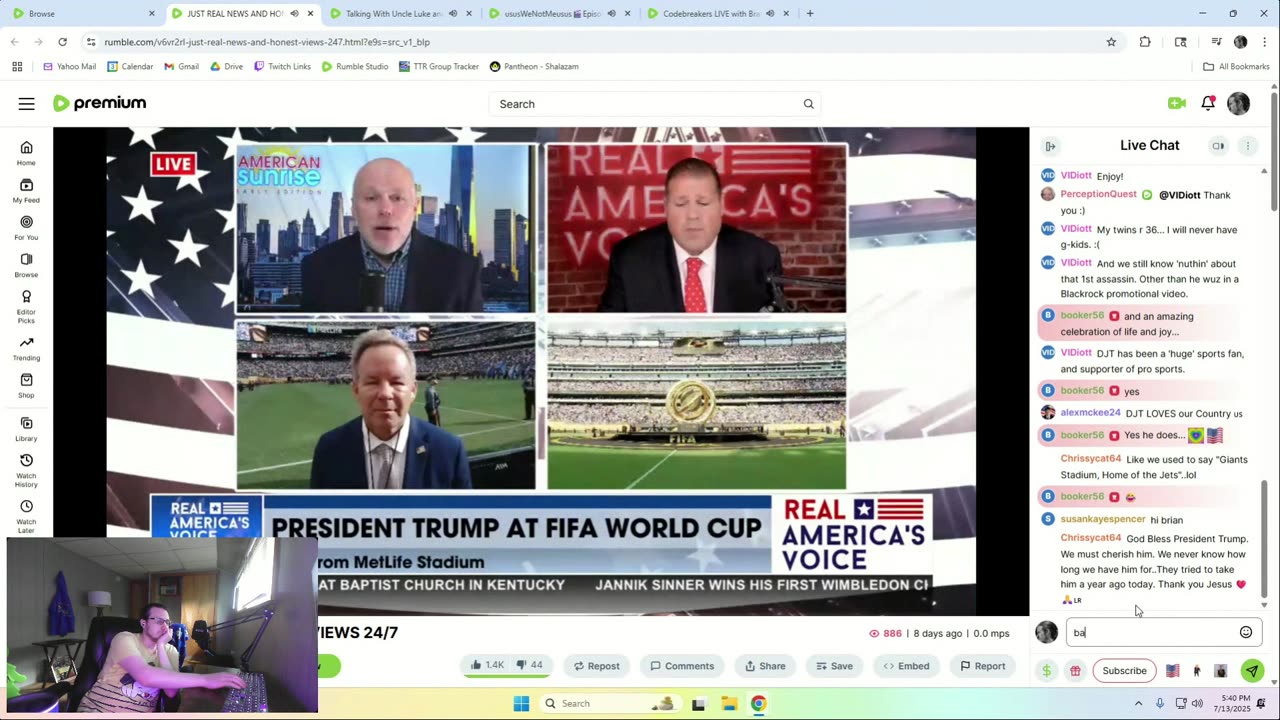
Task: Open the Library sidebar item
Action: (x=26, y=429)
